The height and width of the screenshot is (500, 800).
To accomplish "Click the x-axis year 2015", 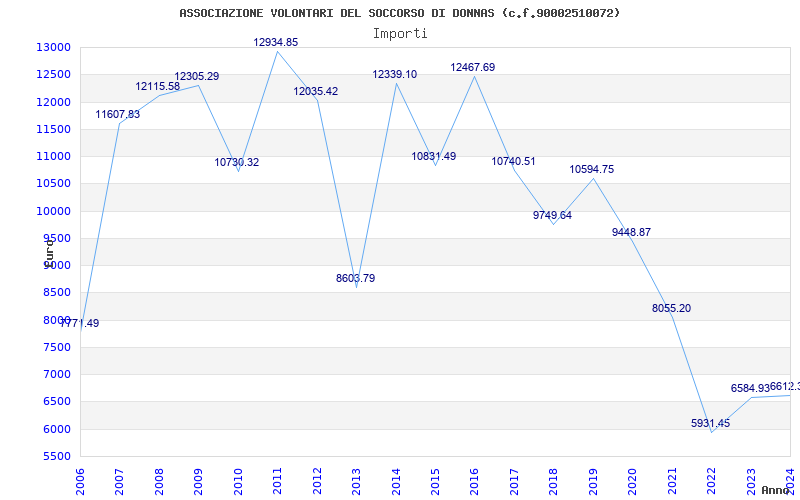I will 436,481.
